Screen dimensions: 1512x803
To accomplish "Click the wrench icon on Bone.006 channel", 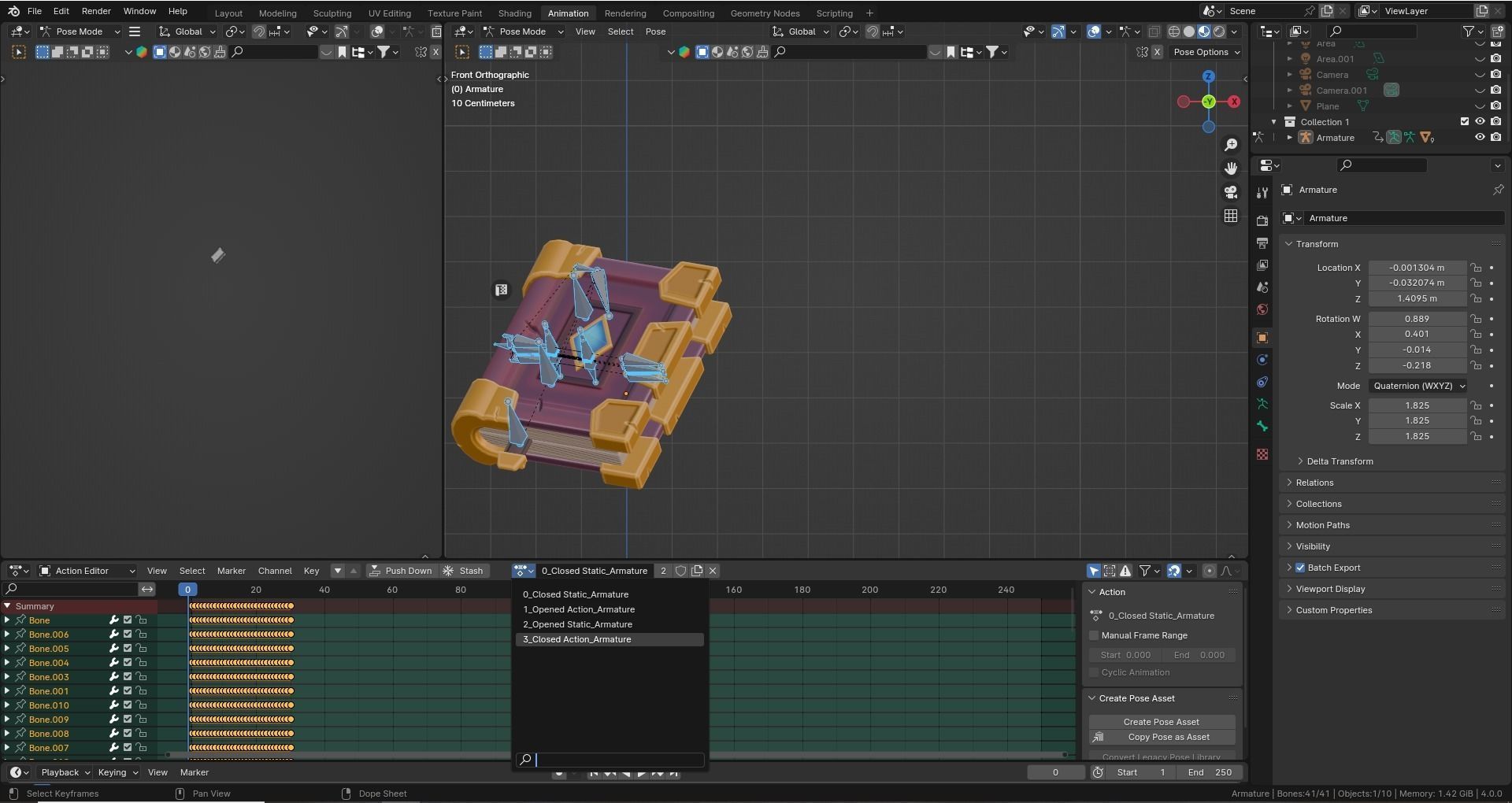I will click(x=114, y=635).
